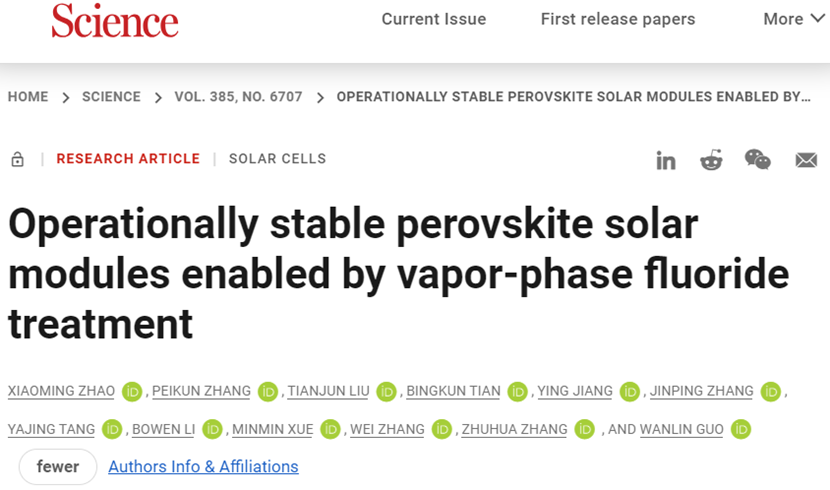
Task: Click the lock access icon
Action: point(17,159)
